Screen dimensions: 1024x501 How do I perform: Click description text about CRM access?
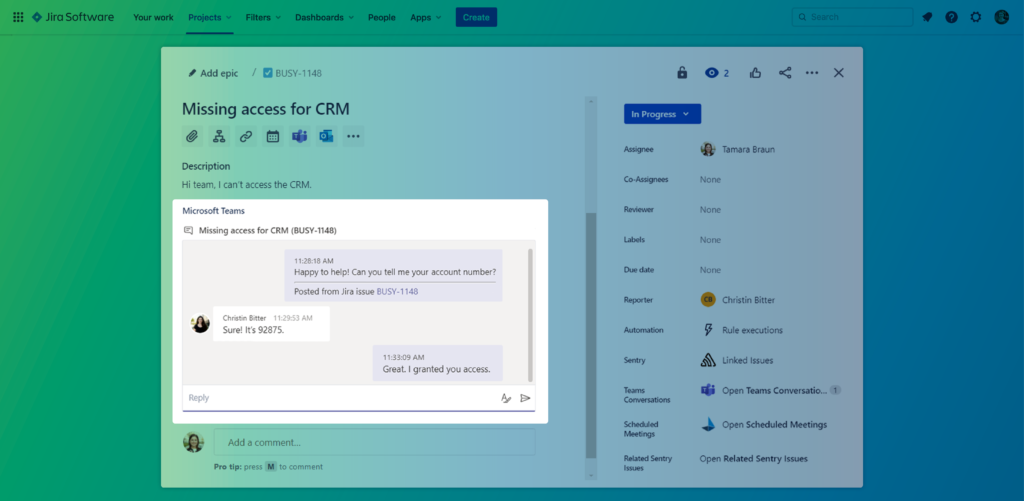pyautogui.click(x=247, y=184)
